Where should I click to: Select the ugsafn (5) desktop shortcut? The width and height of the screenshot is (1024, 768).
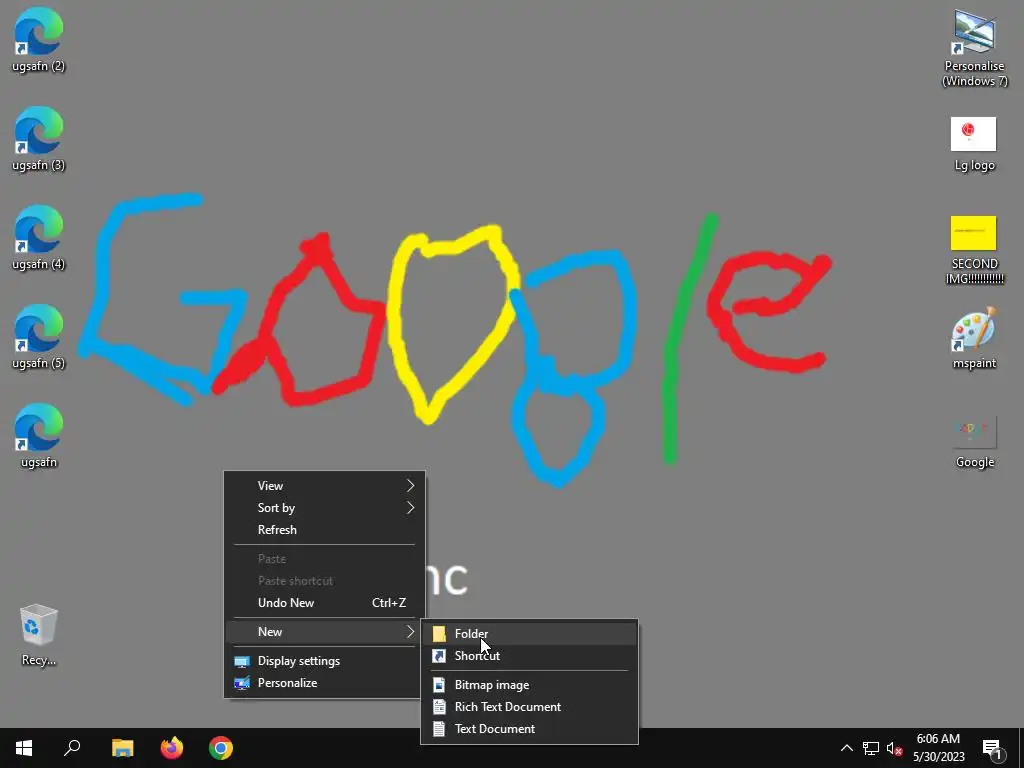[x=39, y=336]
